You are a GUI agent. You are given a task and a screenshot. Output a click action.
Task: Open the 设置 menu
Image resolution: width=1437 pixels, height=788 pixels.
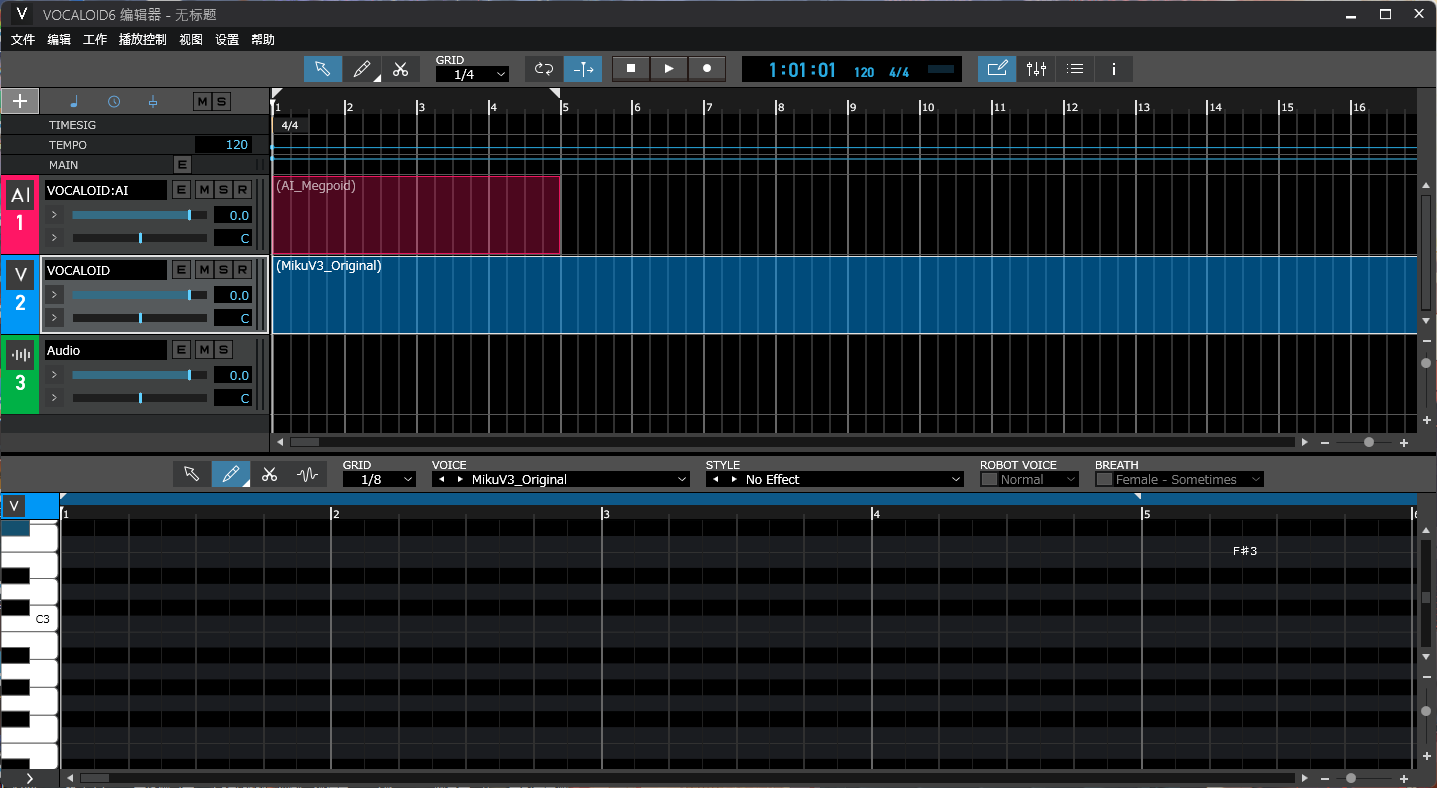tap(227, 40)
